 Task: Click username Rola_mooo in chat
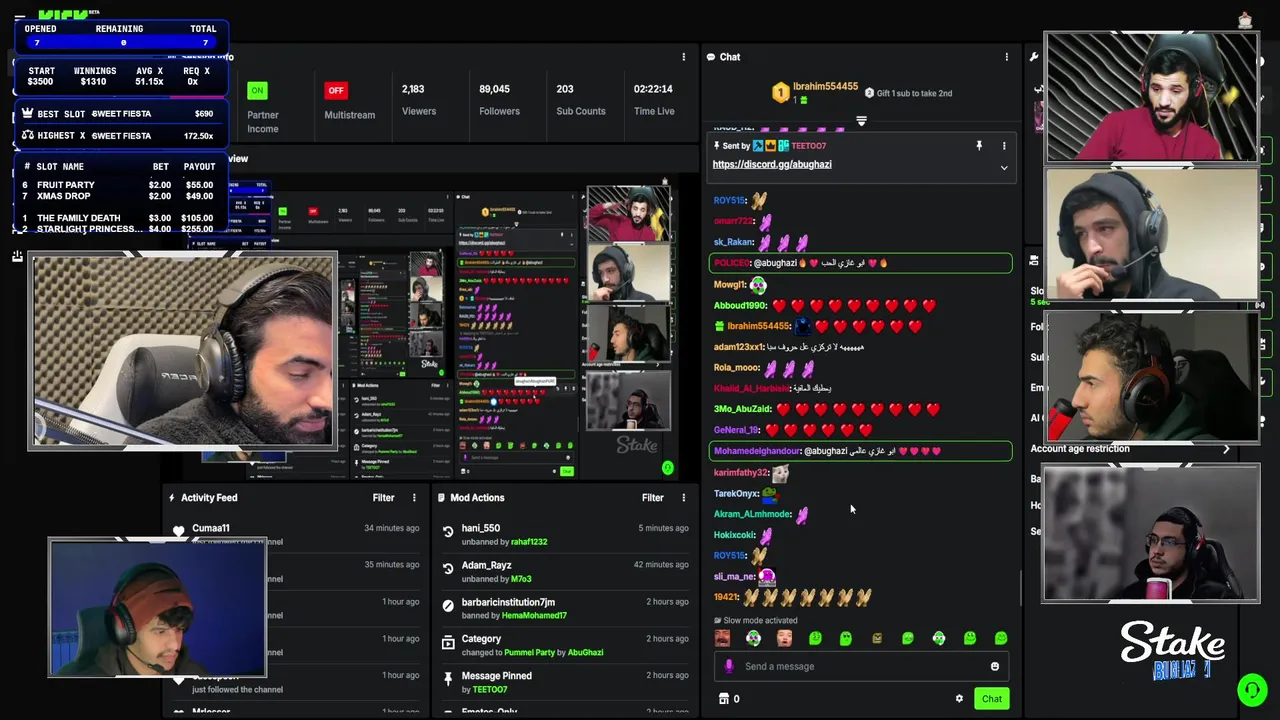737,367
